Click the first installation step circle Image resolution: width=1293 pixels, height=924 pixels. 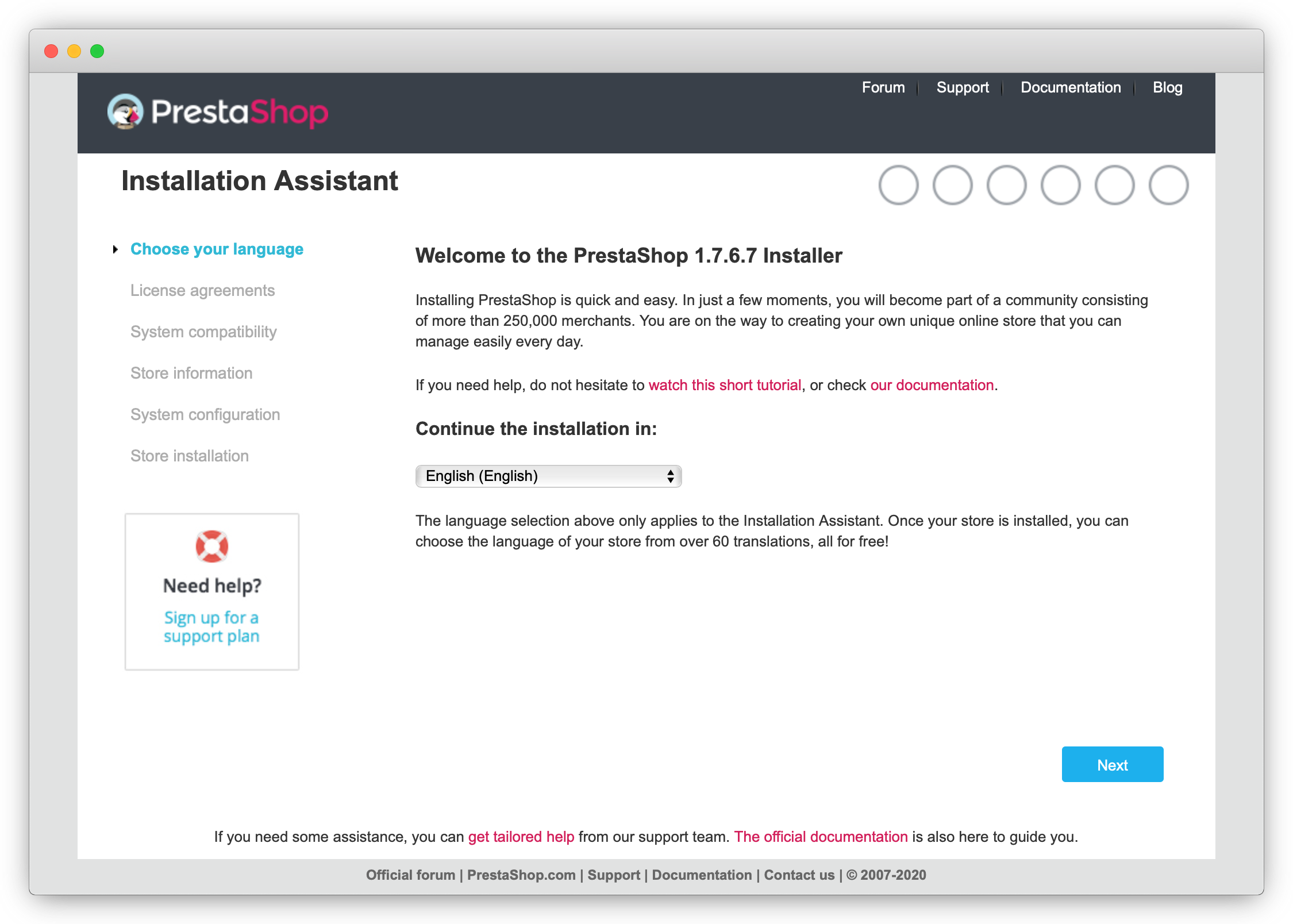coord(899,185)
